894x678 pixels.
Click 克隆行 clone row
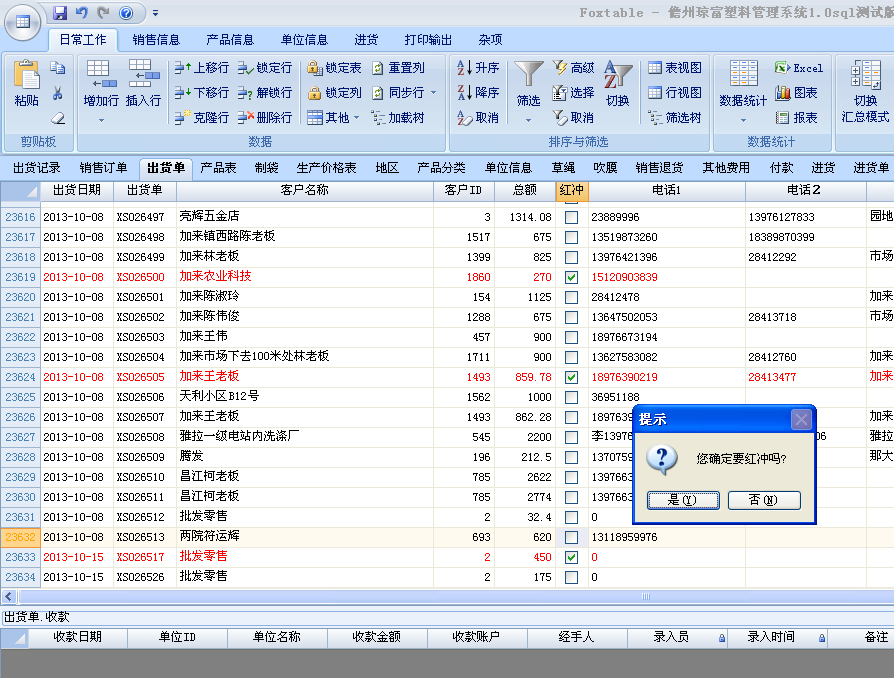pyautogui.click(x=202, y=117)
